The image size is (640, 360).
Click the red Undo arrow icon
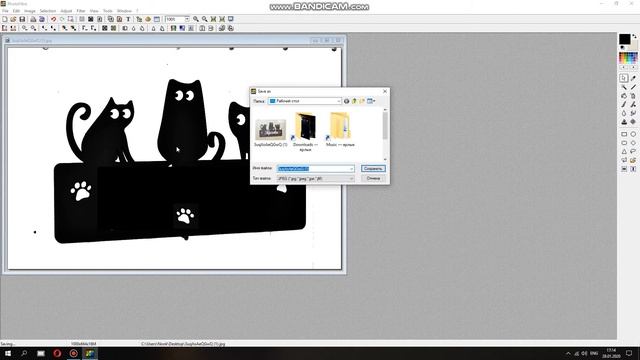coord(53,19)
